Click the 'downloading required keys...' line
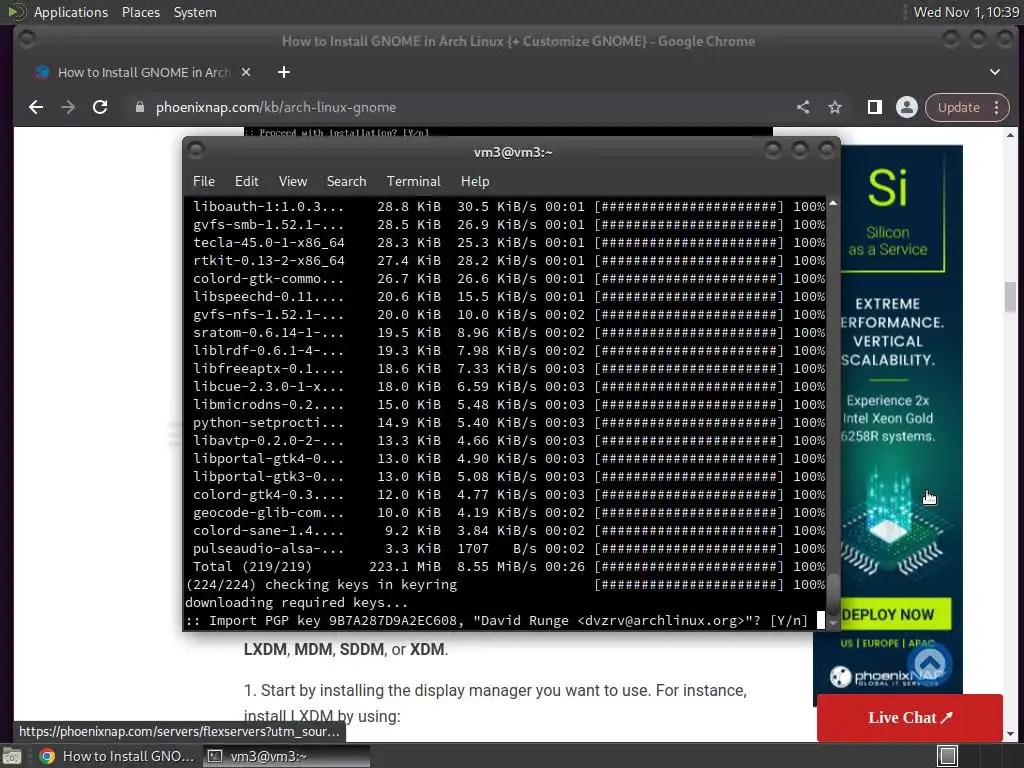 tap(296, 602)
